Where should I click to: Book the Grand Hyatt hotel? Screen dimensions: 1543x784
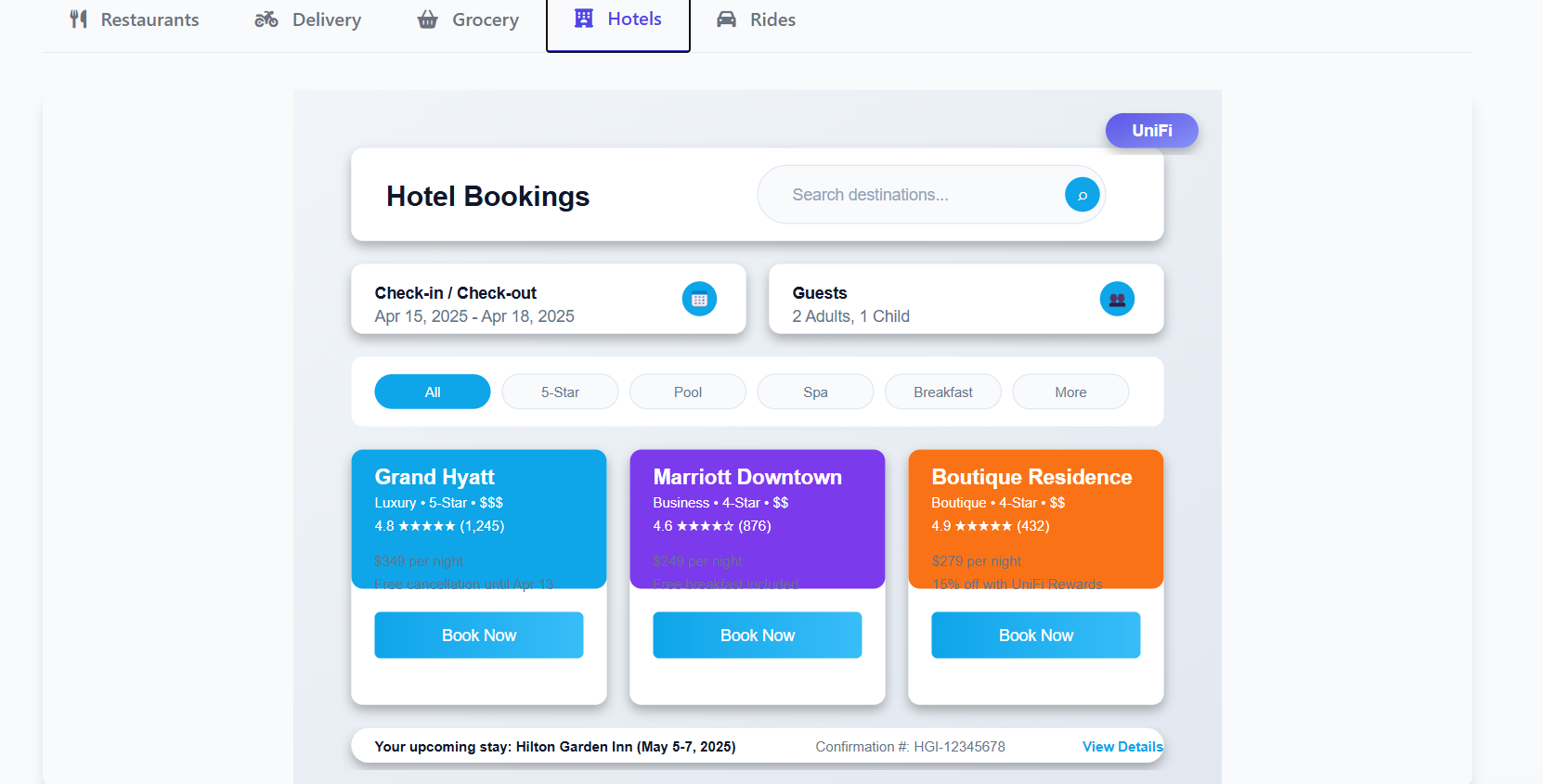click(479, 636)
